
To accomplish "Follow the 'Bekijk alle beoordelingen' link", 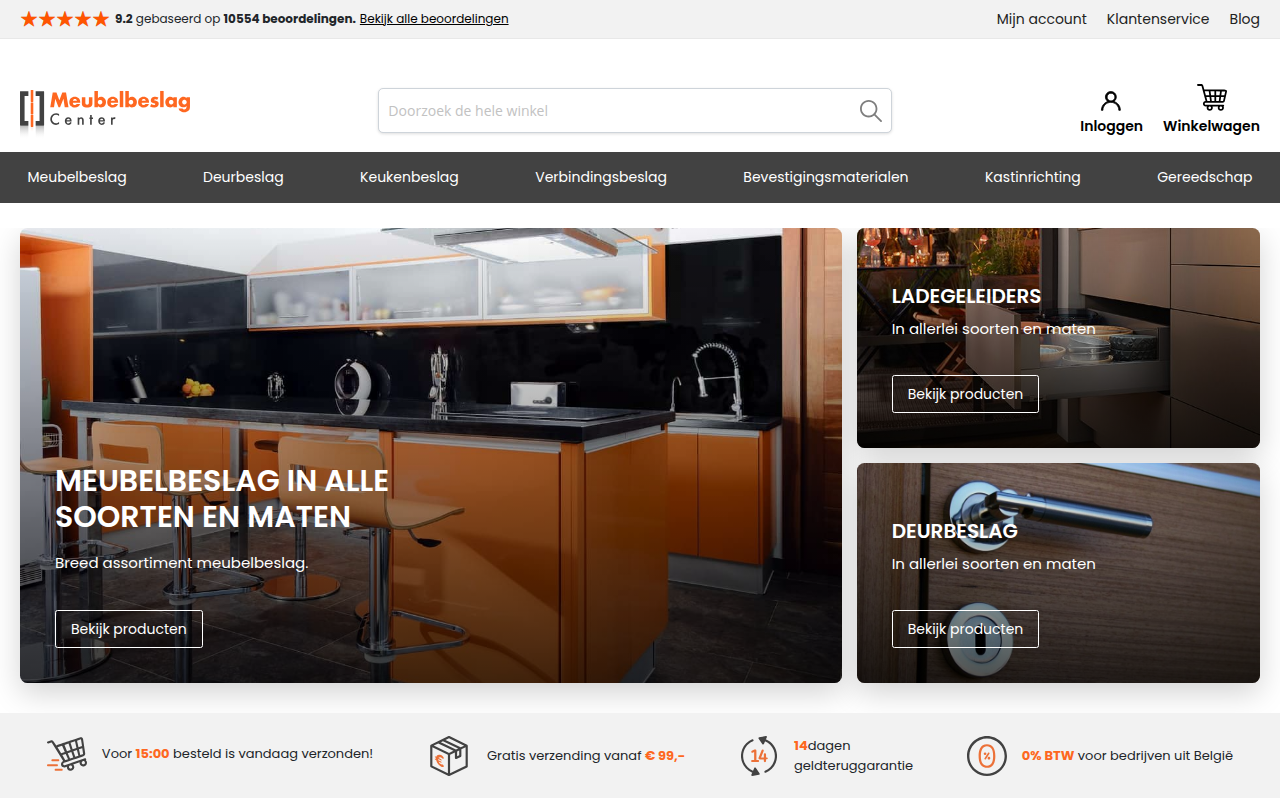I will [x=434, y=19].
